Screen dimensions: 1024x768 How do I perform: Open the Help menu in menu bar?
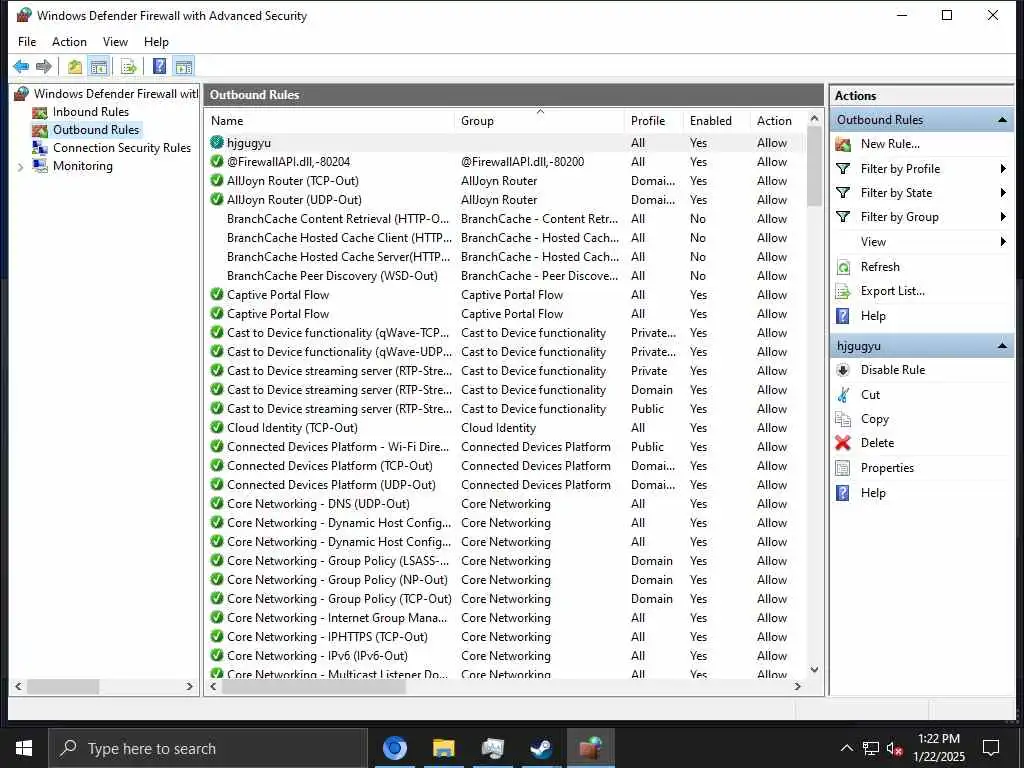click(156, 42)
